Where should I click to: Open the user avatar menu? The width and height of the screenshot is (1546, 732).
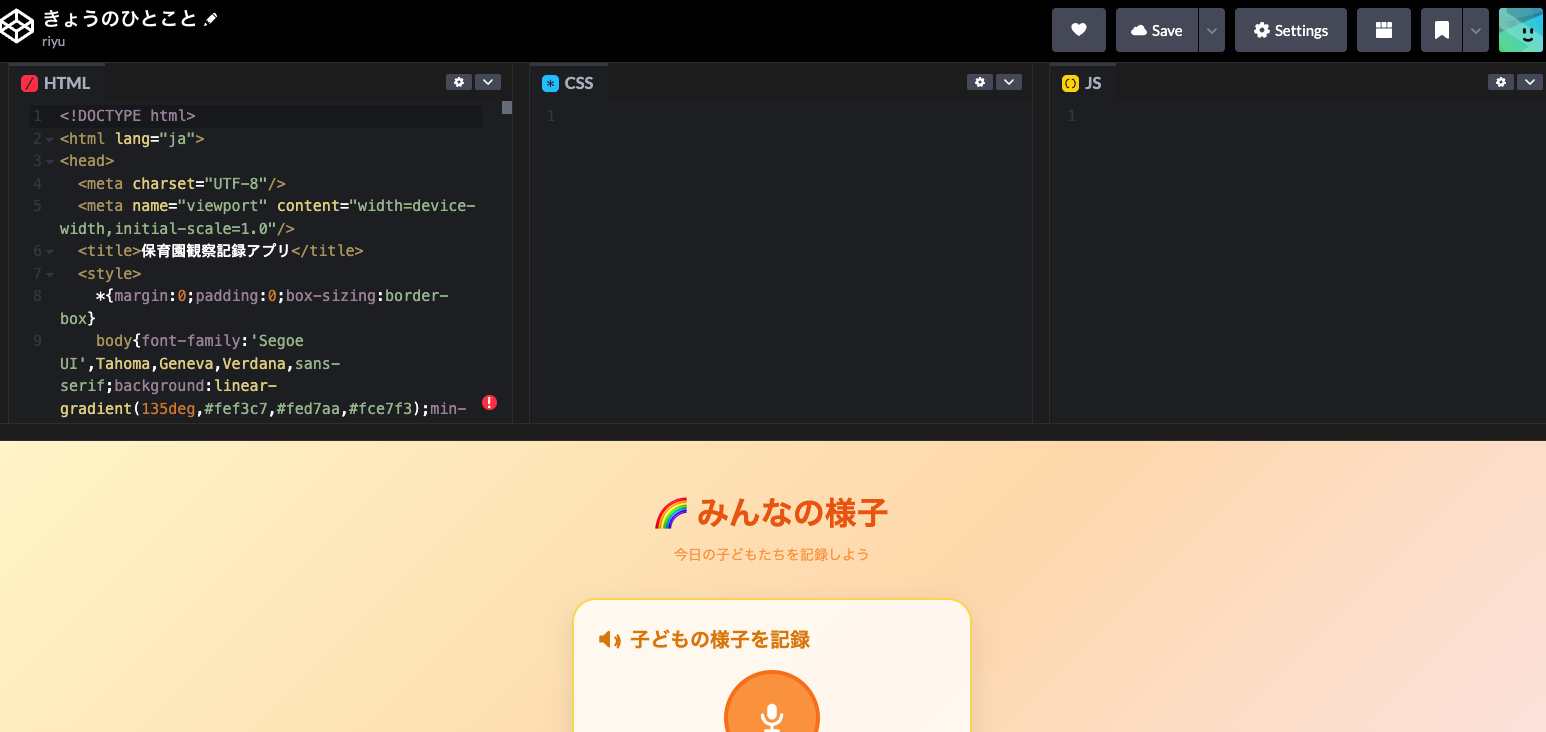coord(1521,30)
